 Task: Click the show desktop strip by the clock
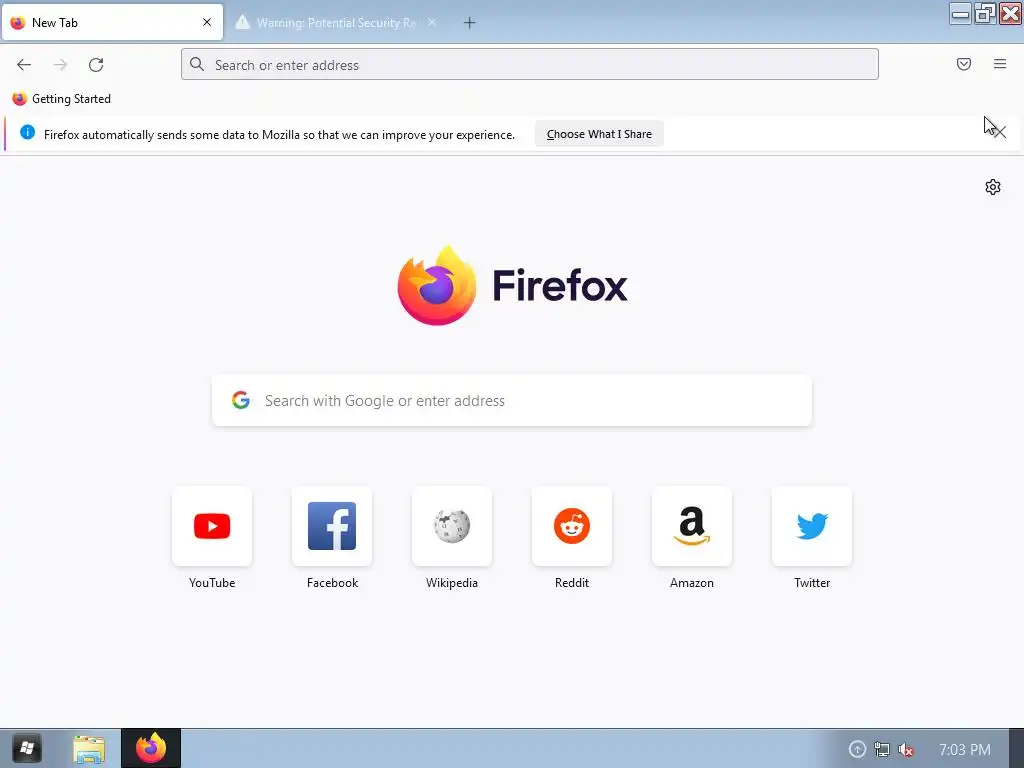click(1017, 748)
